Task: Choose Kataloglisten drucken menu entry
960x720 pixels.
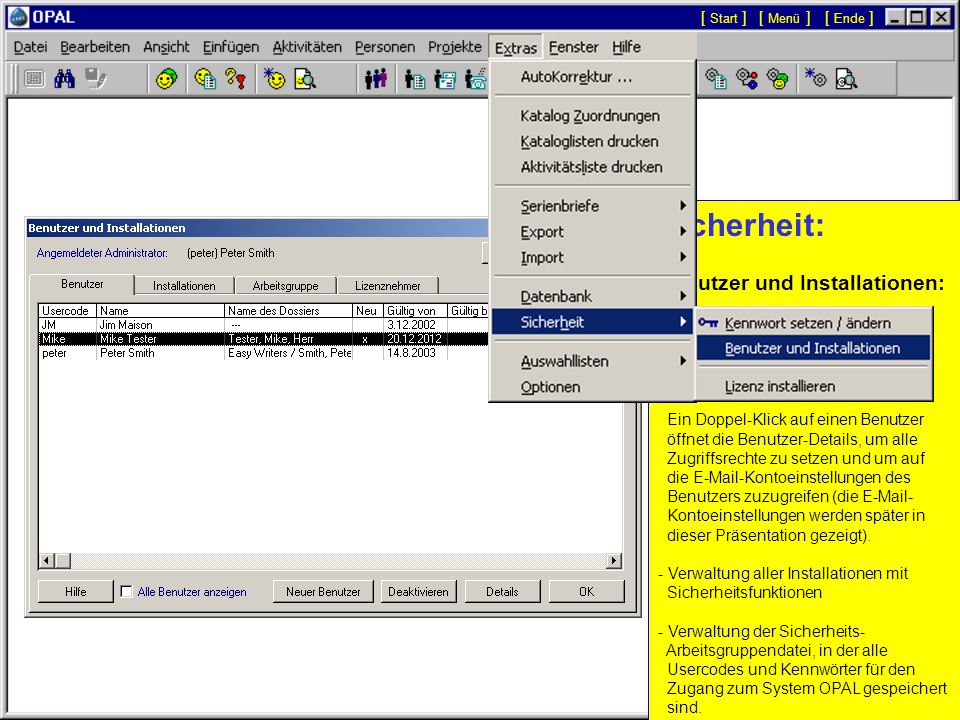Action: pos(593,141)
